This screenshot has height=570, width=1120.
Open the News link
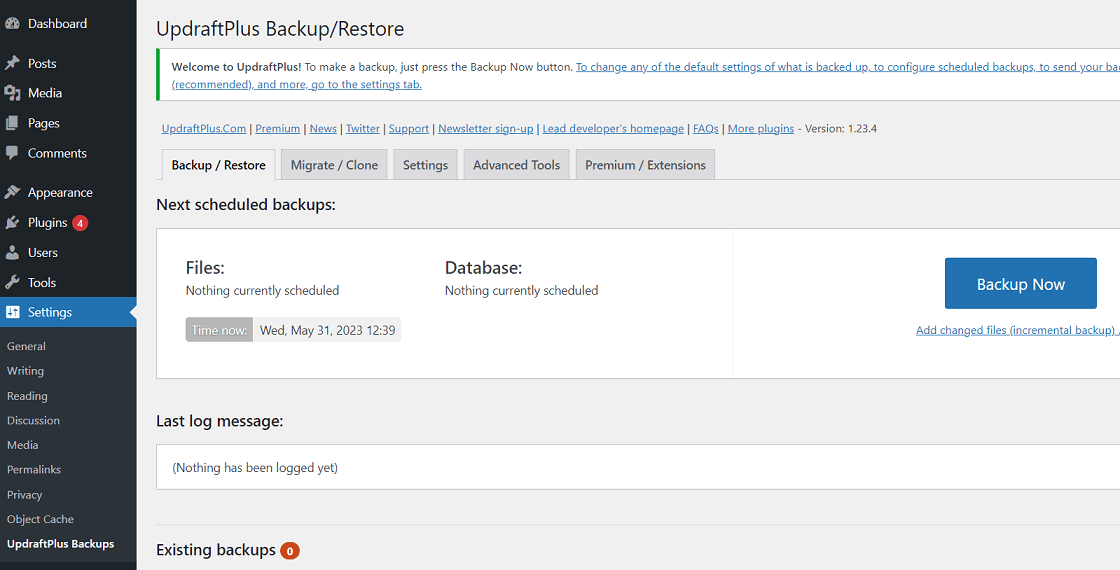[x=323, y=129]
